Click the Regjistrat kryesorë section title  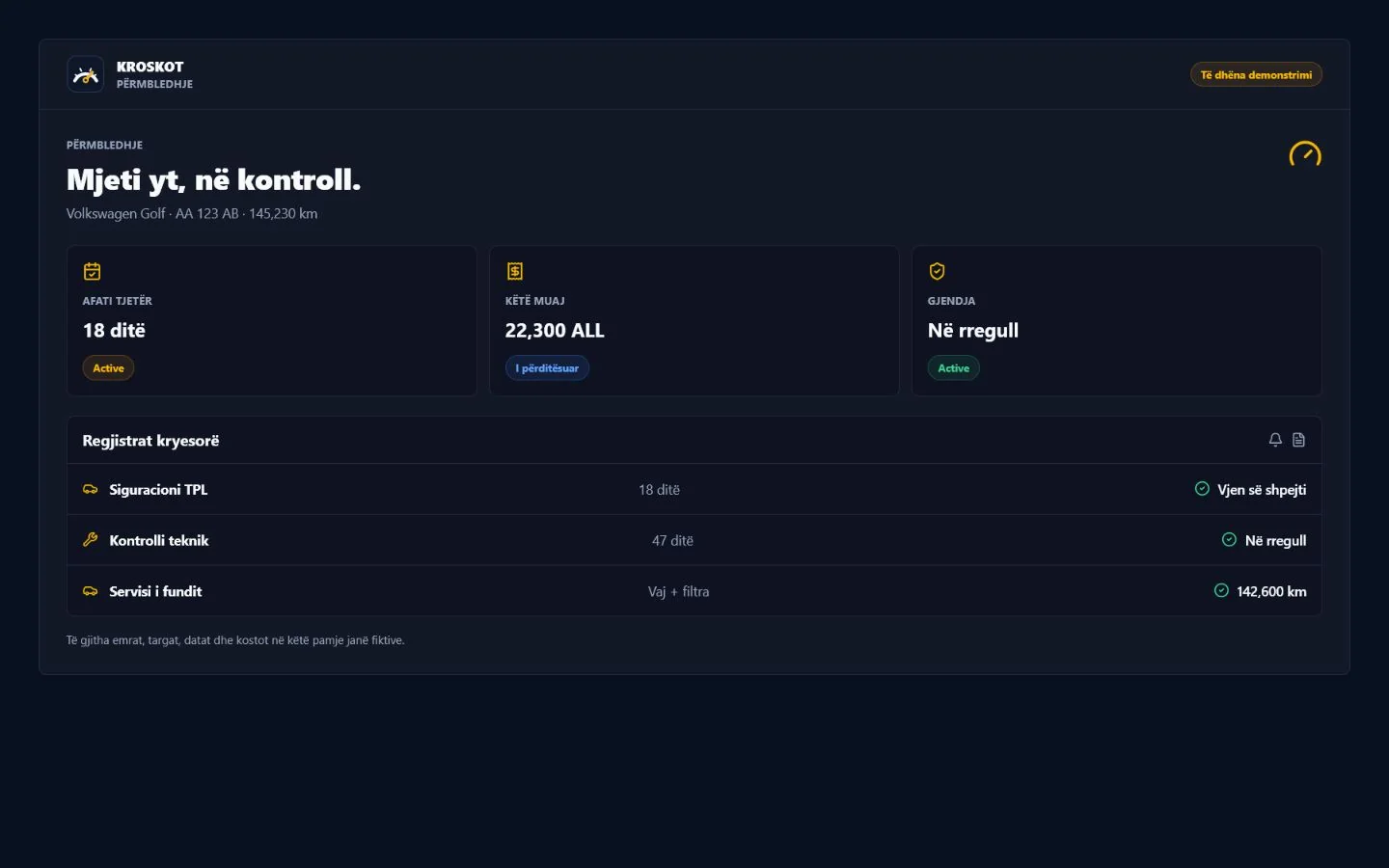click(150, 441)
